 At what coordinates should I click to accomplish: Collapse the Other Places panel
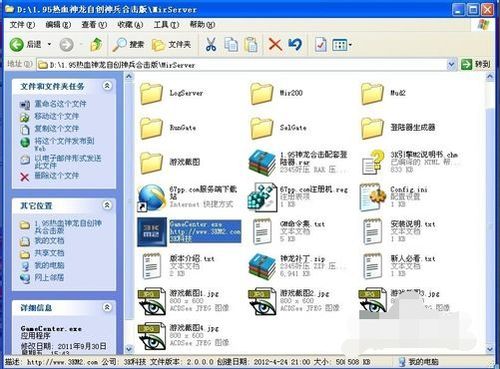(107, 205)
